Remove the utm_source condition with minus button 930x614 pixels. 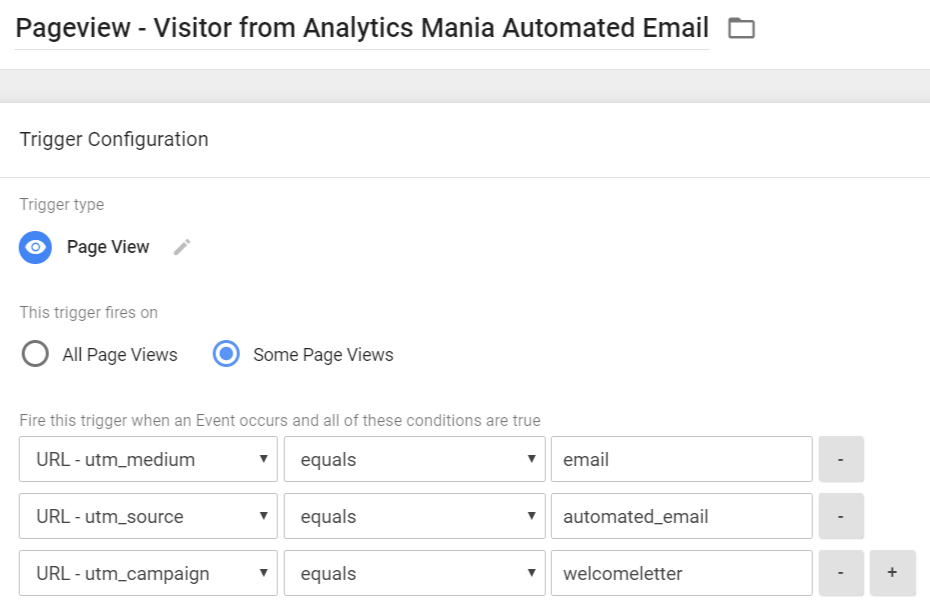click(841, 517)
